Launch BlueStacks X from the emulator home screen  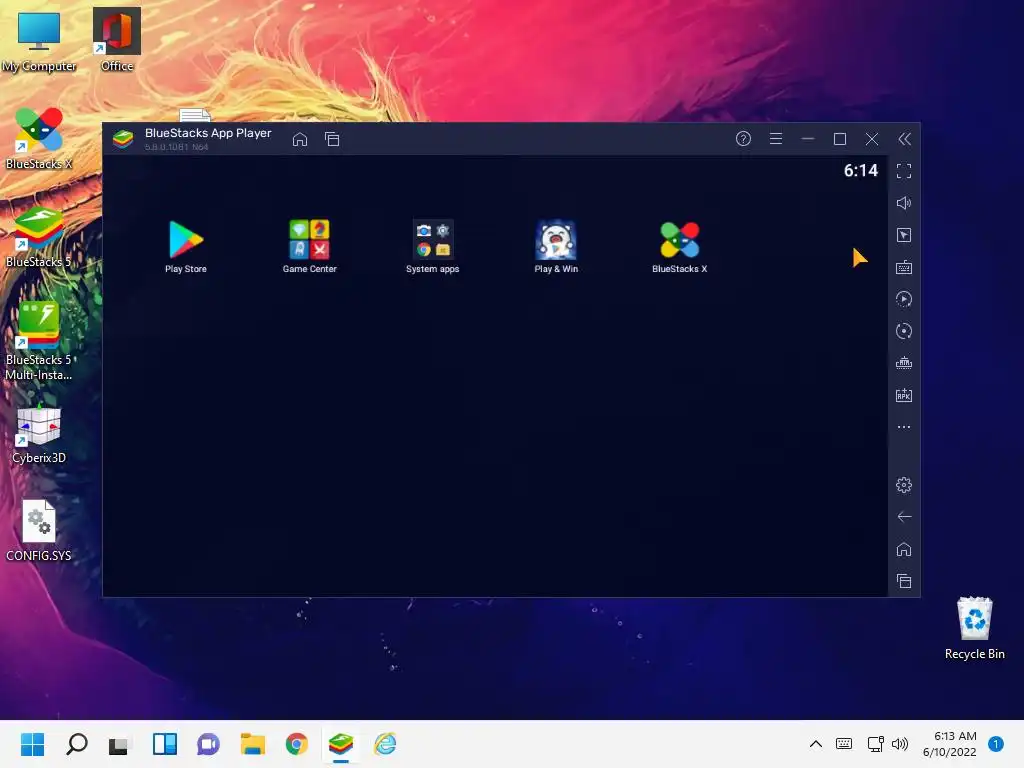tap(679, 246)
